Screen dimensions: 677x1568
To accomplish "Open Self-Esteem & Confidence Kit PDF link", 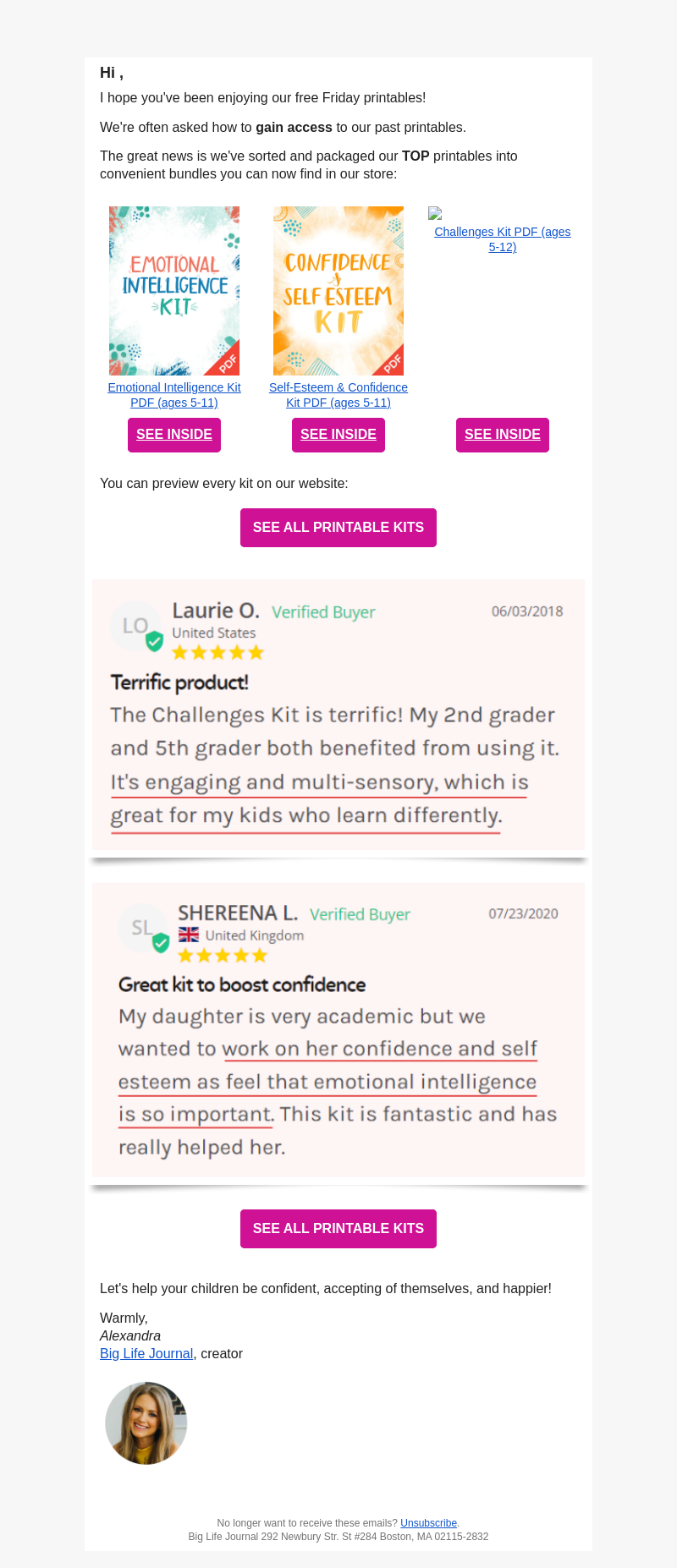I will [338, 395].
